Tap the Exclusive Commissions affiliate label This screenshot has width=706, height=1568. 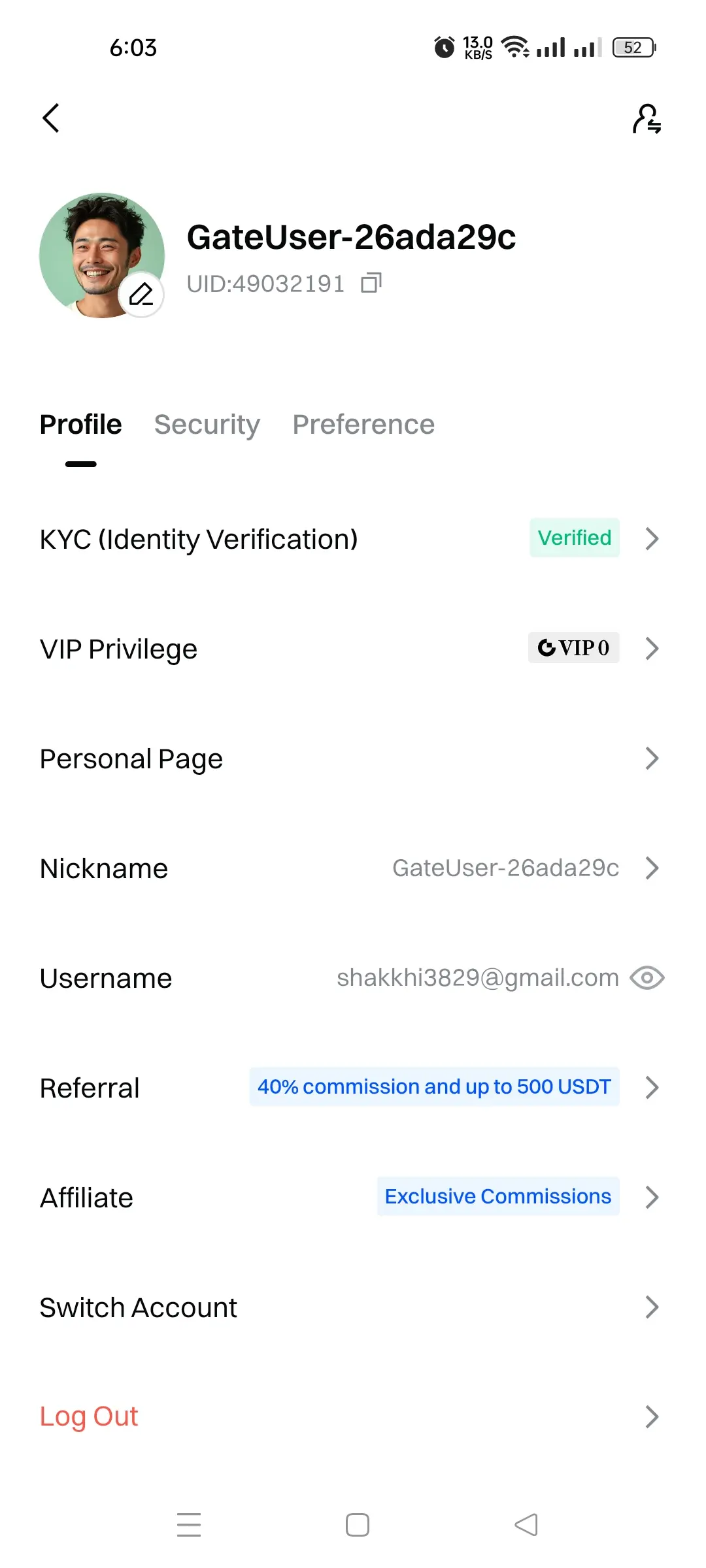[498, 1196]
